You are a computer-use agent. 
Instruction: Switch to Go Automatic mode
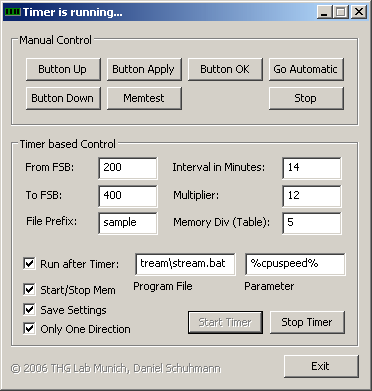point(306,69)
